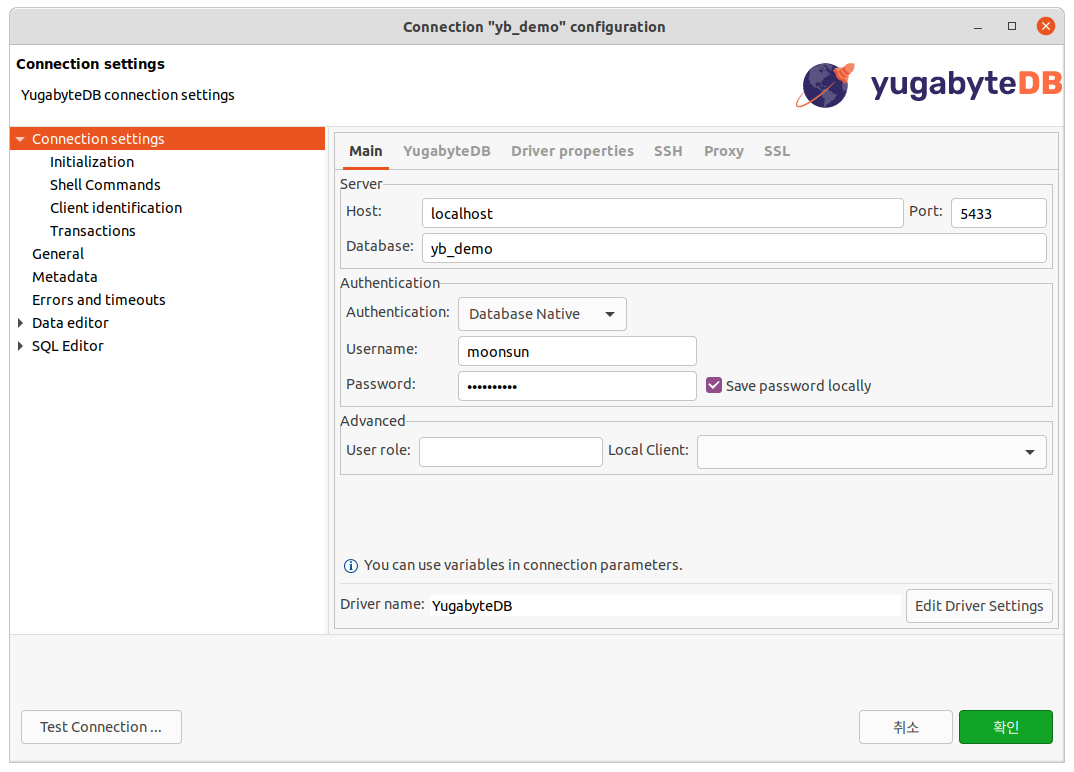The width and height of the screenshot is (1074, 772).
Task: Click the Host field containing localhost
Action: pyautogui.click(x=662, y=213)
